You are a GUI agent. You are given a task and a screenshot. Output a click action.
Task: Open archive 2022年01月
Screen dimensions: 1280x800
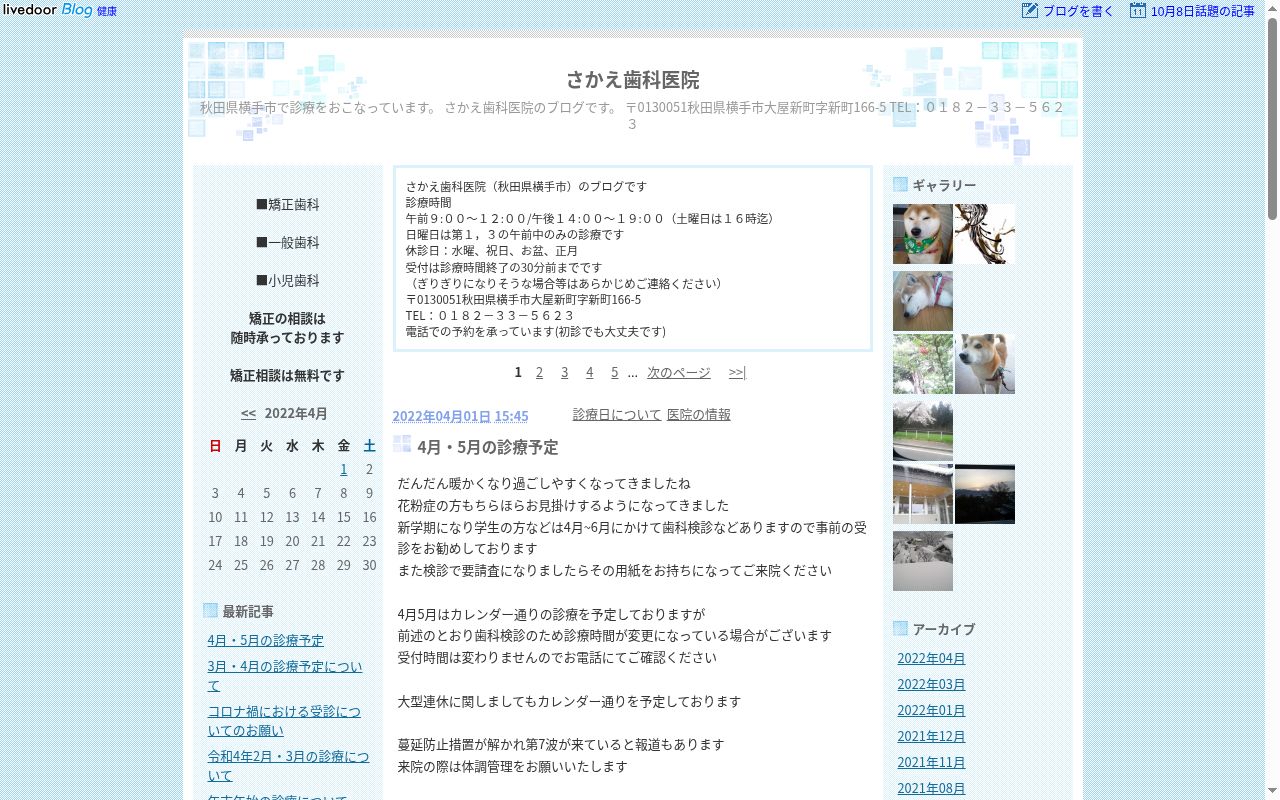coord(931,710)
